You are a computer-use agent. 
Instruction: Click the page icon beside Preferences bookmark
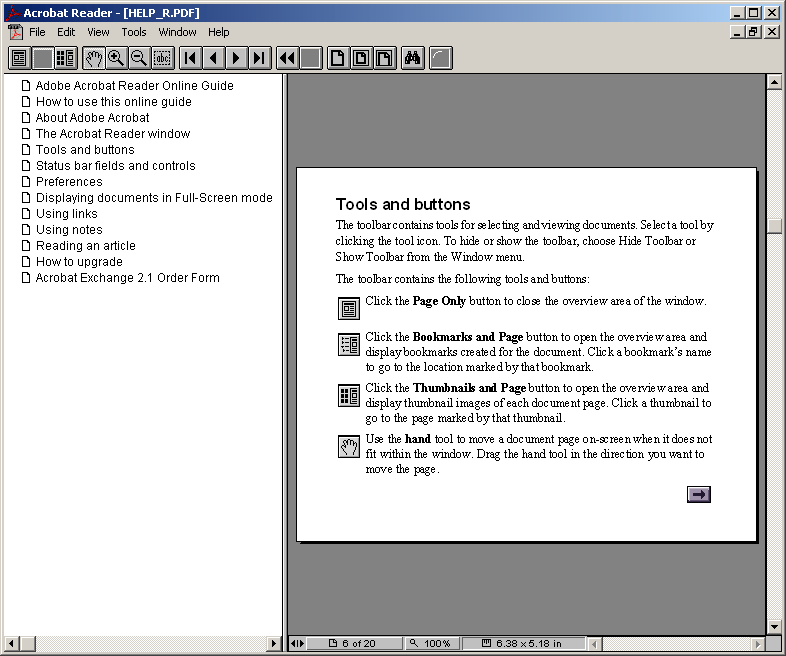(x=26, y=181)
